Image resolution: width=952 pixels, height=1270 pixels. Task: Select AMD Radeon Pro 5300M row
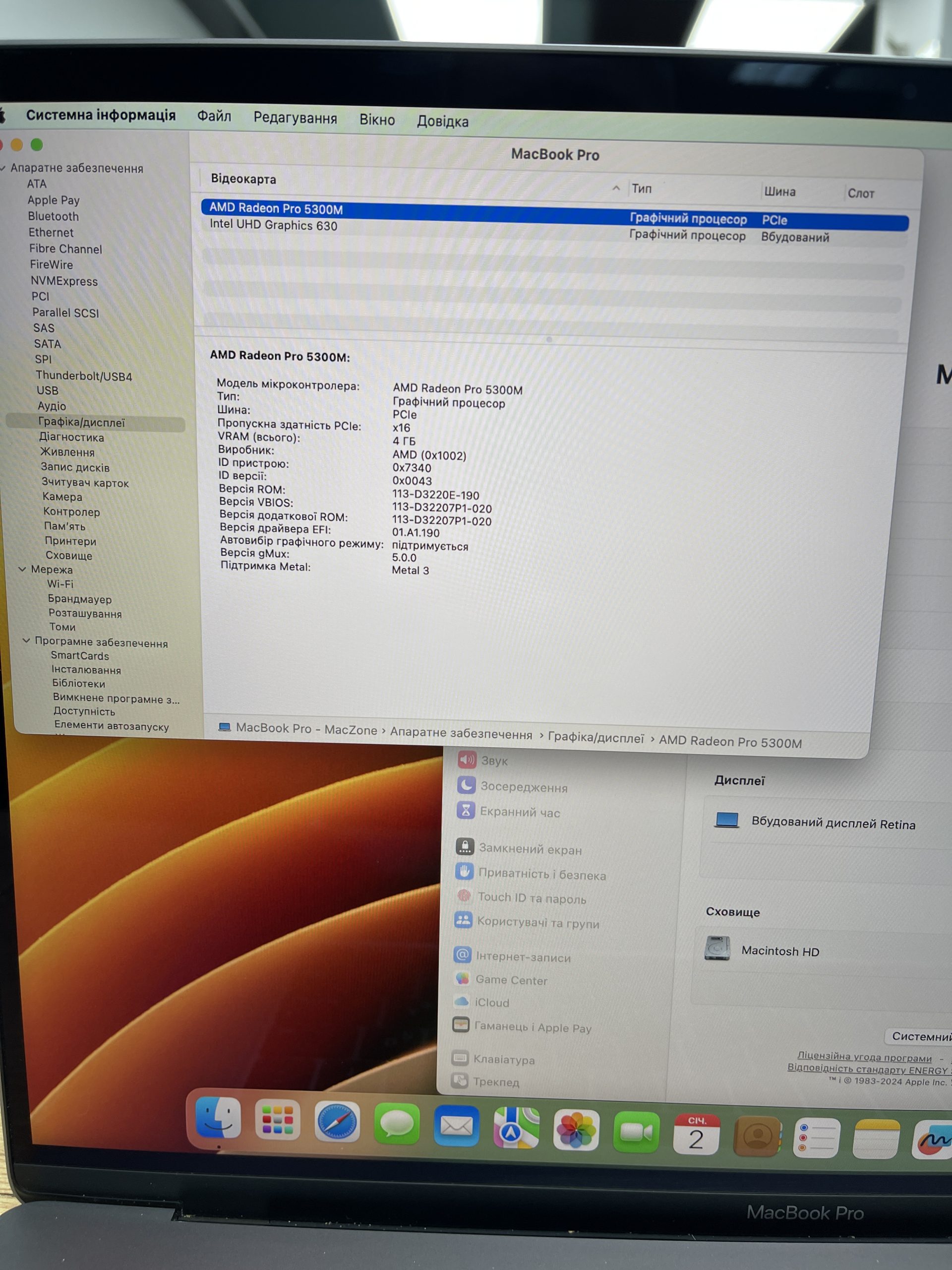coord(554,214)
